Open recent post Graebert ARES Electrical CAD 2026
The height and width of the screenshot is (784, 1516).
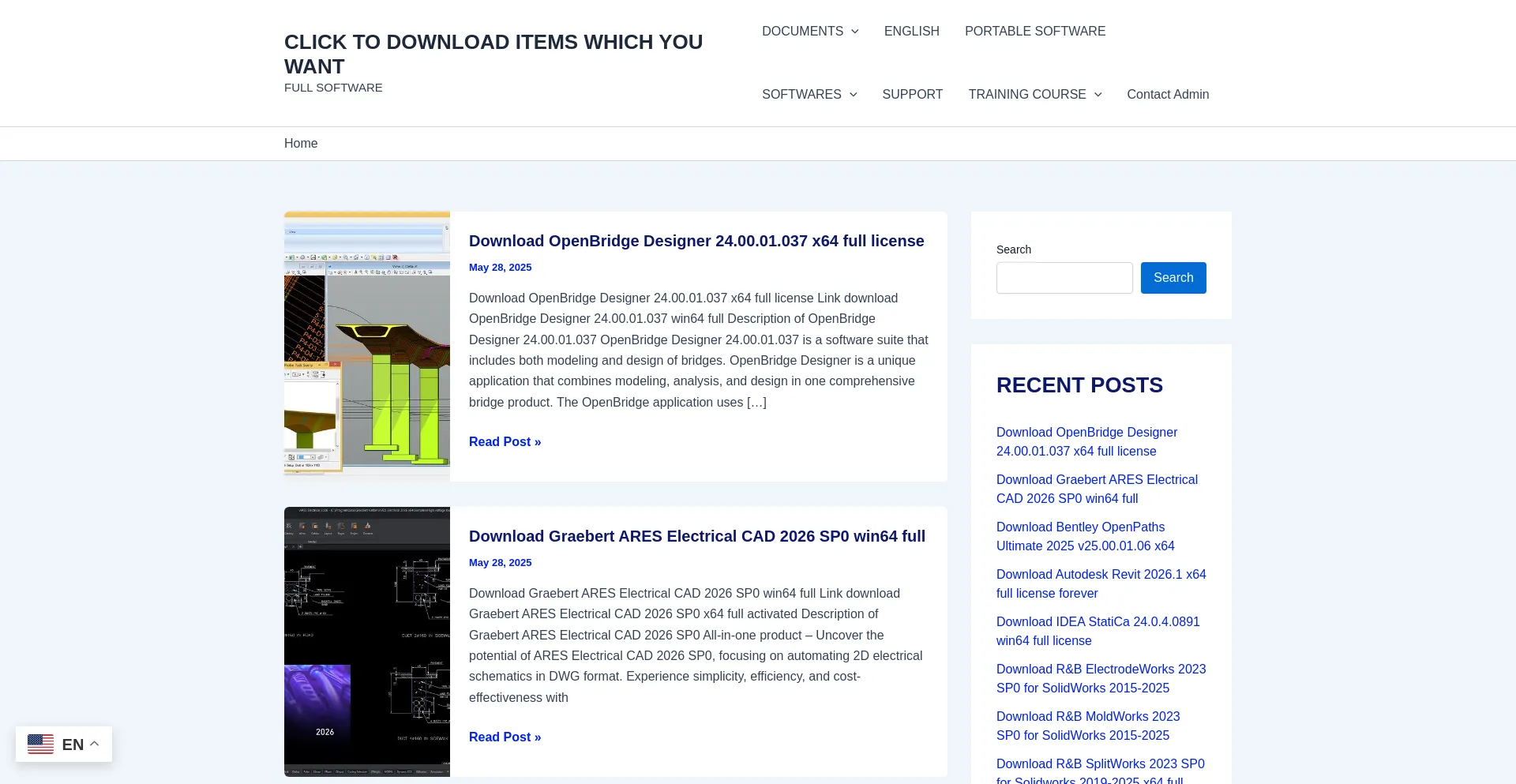(x=1097, y=490)
